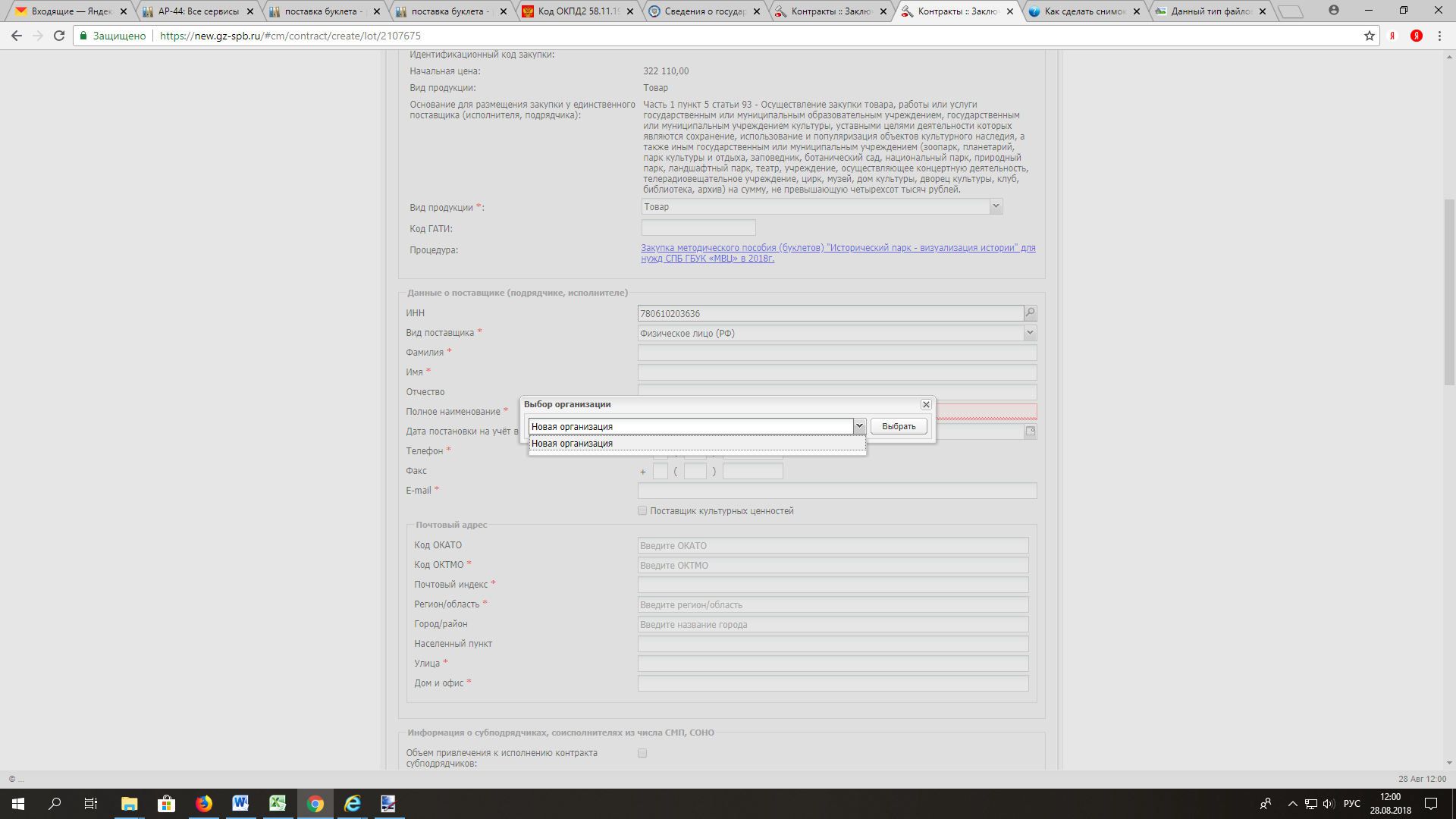Click the INN search magnifier icon
The height and width of the screenshot is (819, 1456).
point(1030,312)
